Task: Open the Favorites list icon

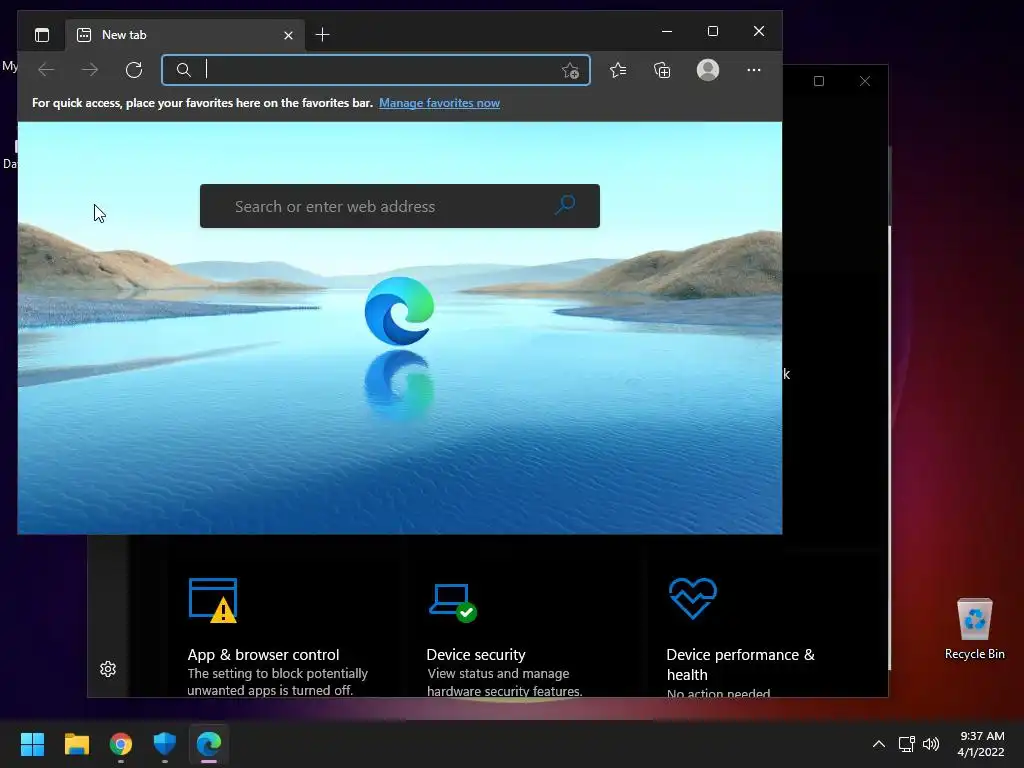Action: tap(618, 70)
